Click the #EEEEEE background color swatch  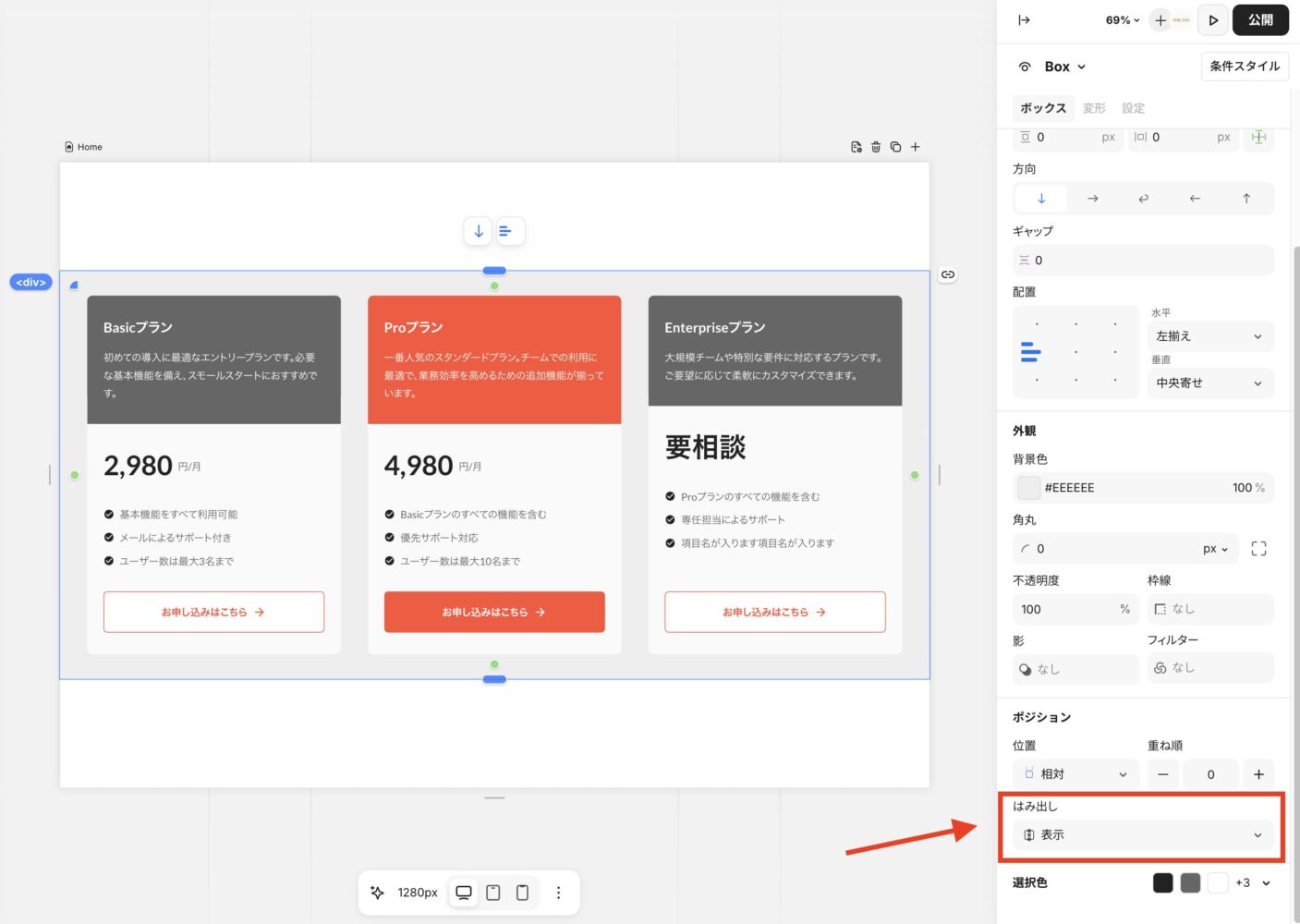[x=1028, y=488]
